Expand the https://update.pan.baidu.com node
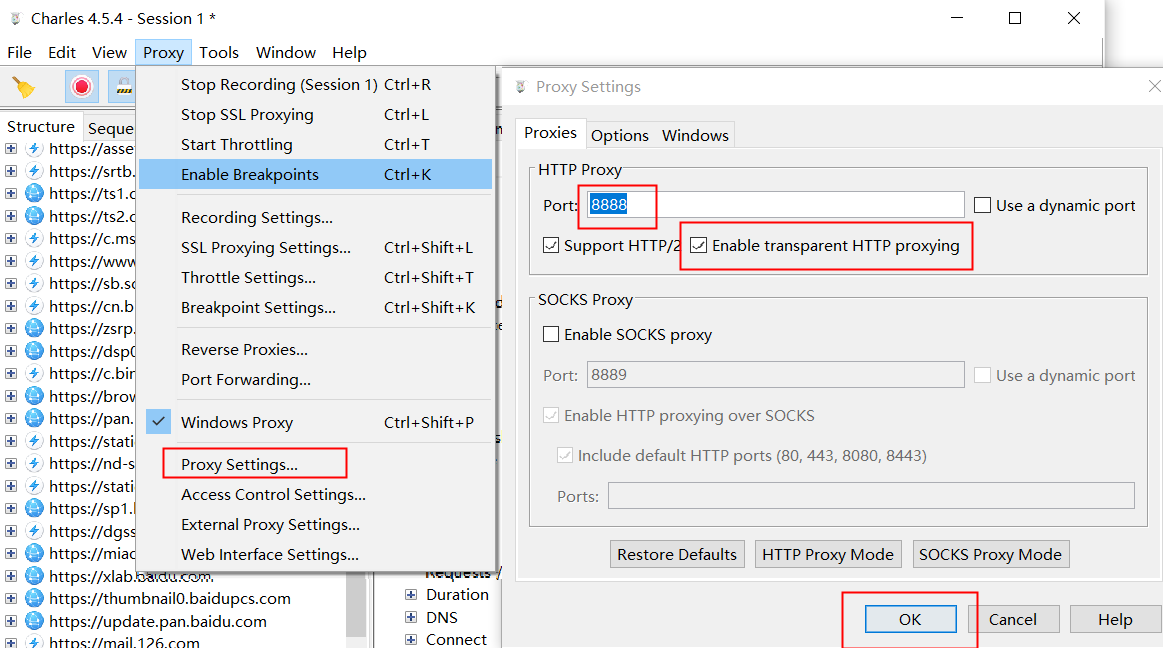 (11, 621)
